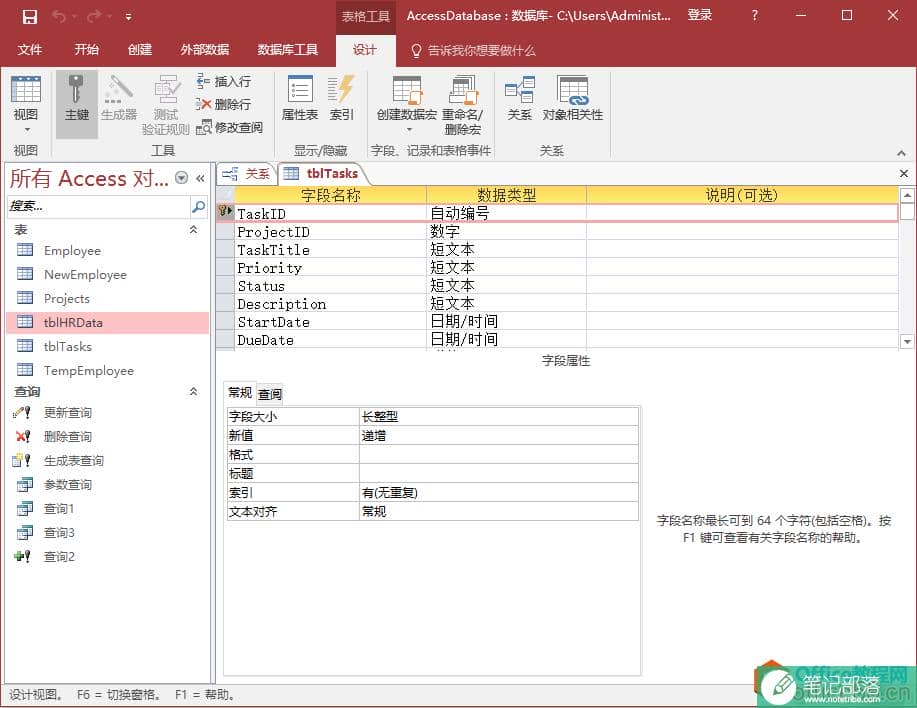Click the Undo arrow icon
Image resolution: width=917 pixels, height=708 pixels.
(x=59, y=16)
